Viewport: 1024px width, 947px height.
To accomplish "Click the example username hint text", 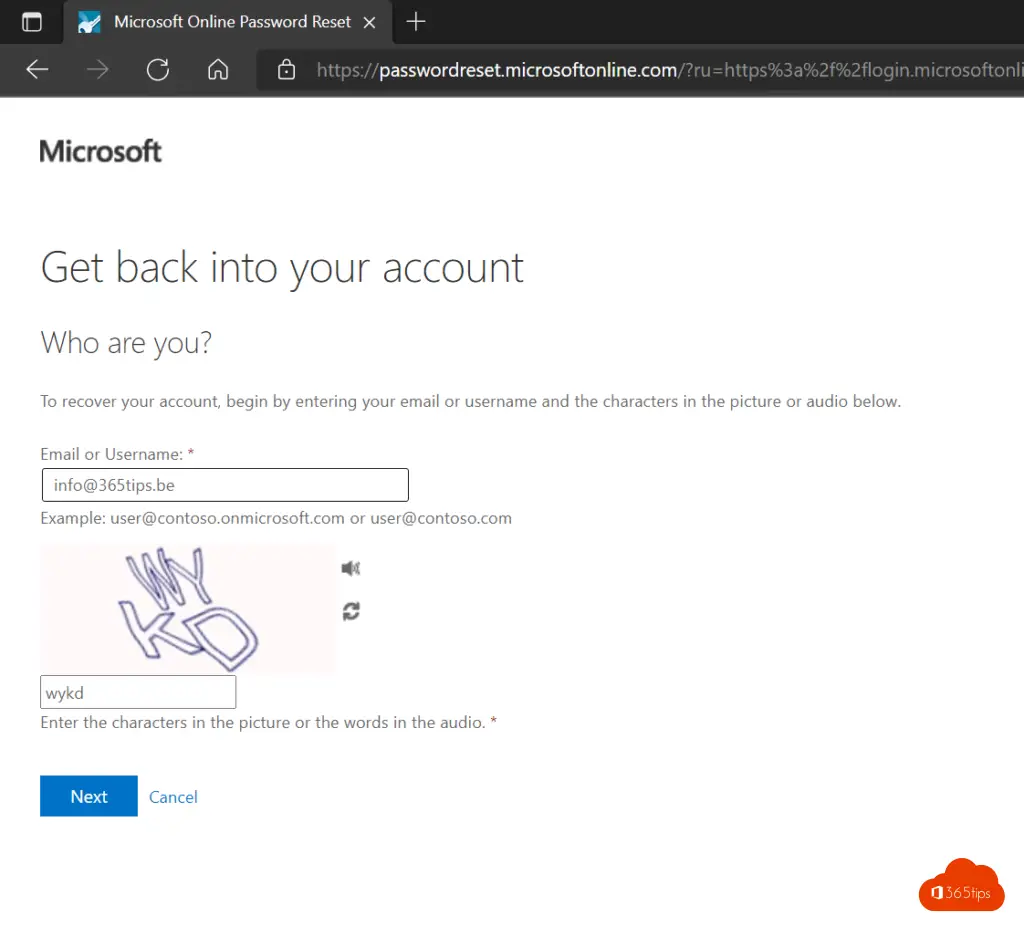I will click(x=276, y=519).
